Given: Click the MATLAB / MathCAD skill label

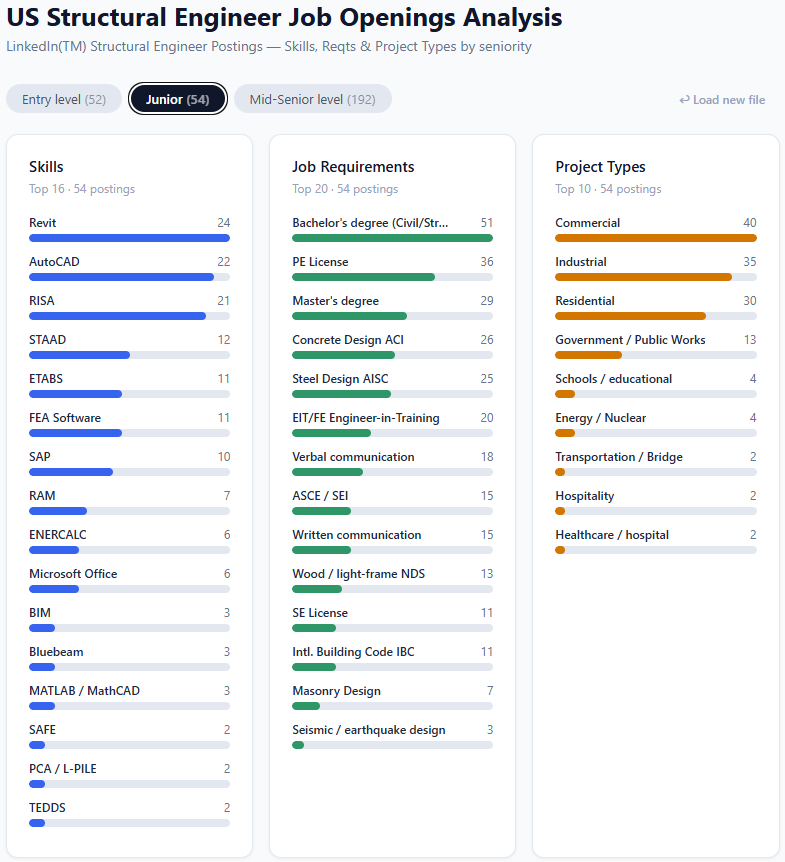Looking at the screenshot, I should (84, 691).
